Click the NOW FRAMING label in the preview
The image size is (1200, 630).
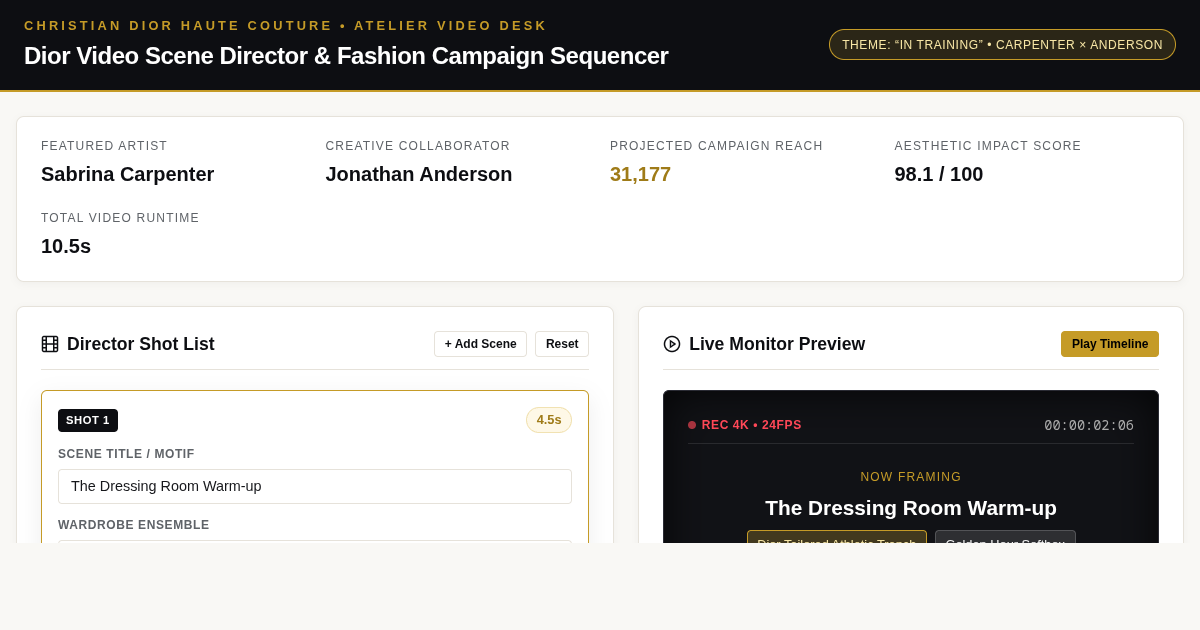pos(911,477)
